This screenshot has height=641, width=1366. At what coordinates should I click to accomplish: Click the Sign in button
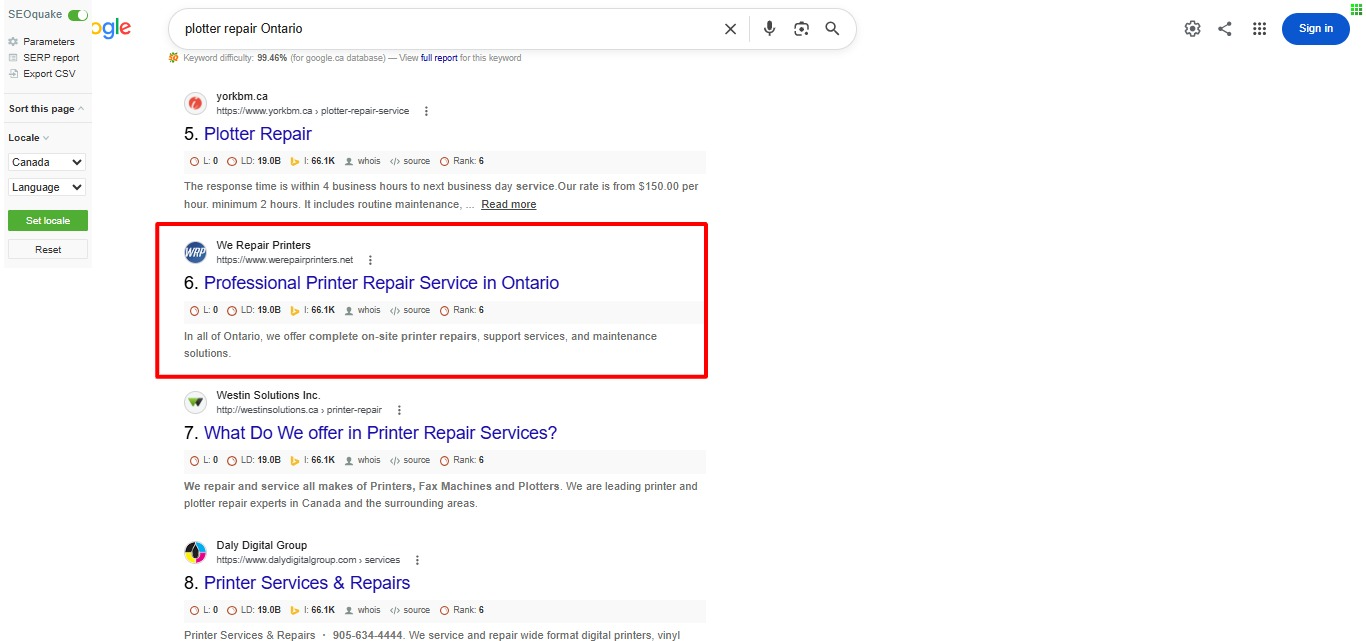[x=1316, y=29]
